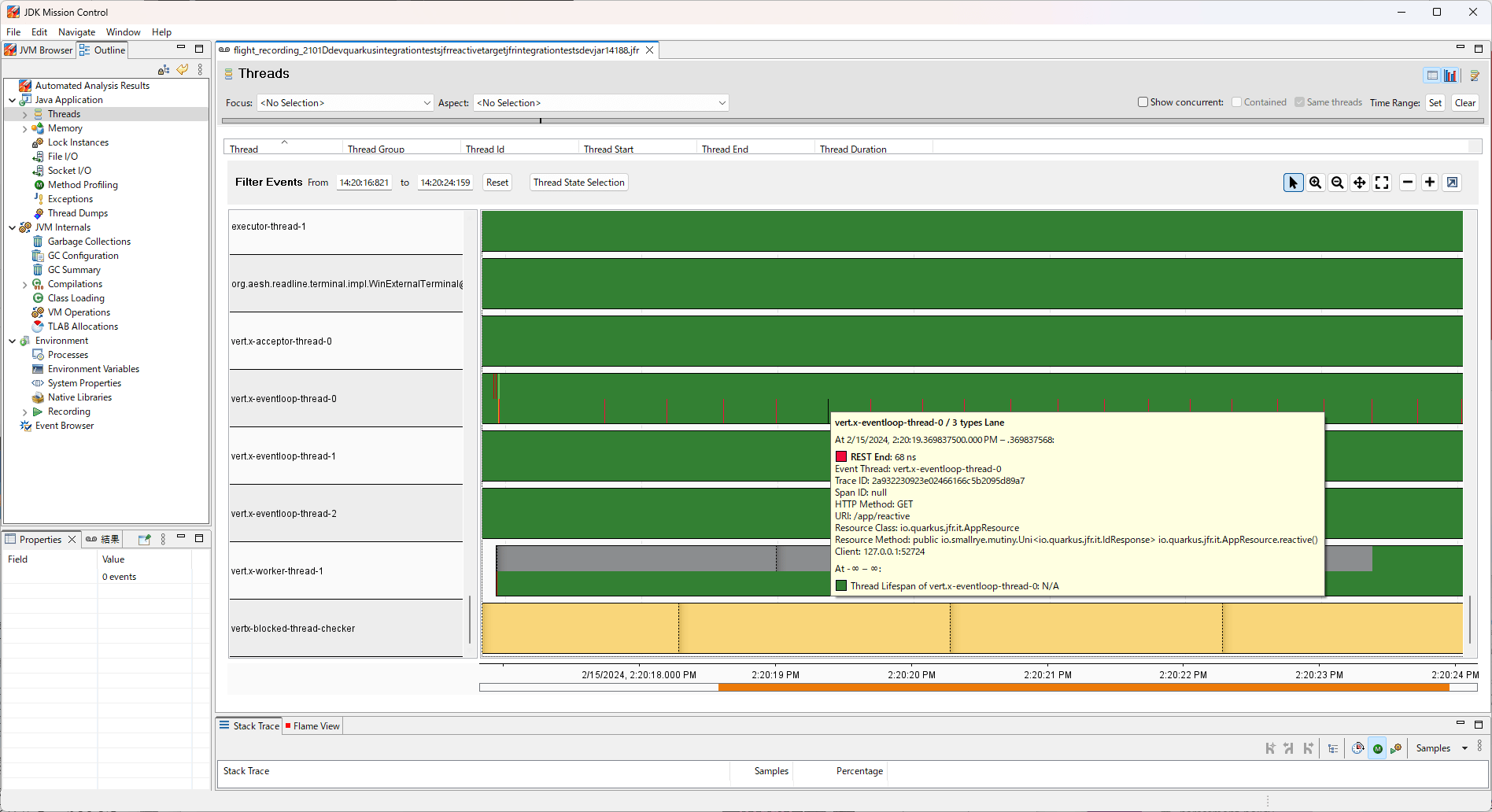Open the Edit Thread Lanes pencil icon

coord(1475,75)
